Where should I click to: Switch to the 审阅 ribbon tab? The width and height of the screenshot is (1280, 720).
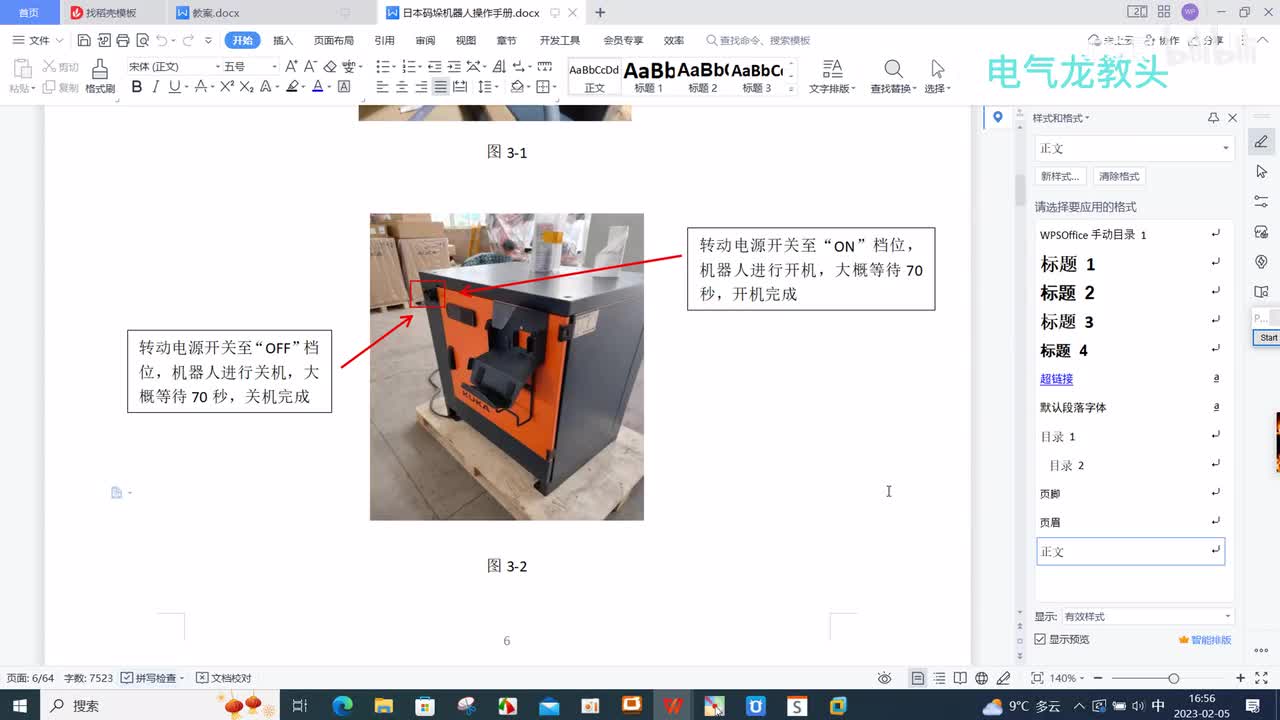(x=425, y=40)
